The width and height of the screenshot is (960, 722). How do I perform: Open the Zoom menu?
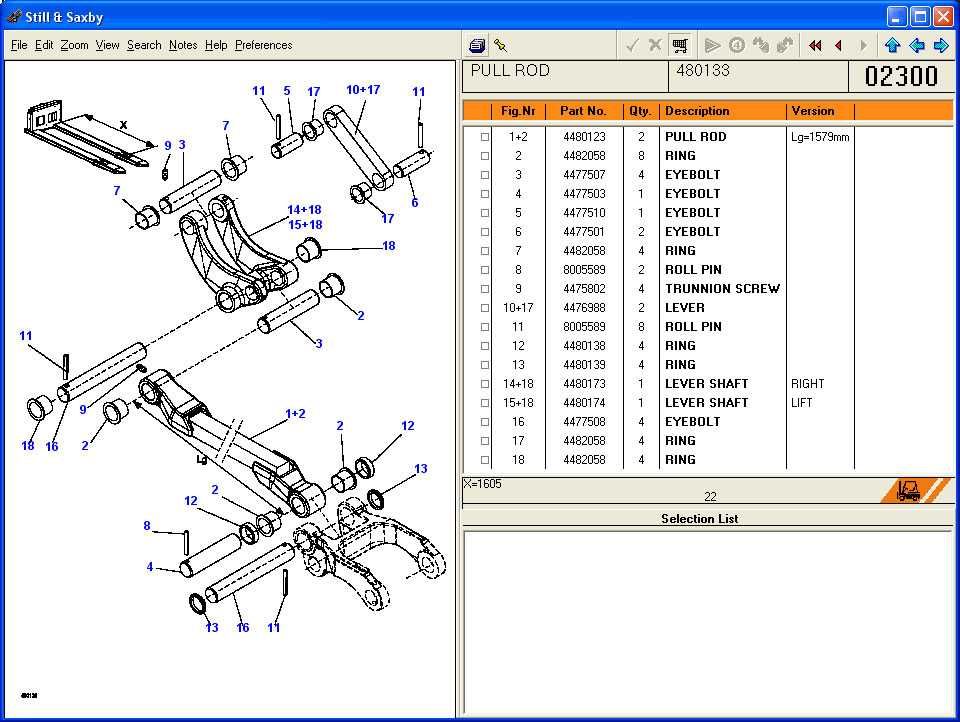(74, 45)
